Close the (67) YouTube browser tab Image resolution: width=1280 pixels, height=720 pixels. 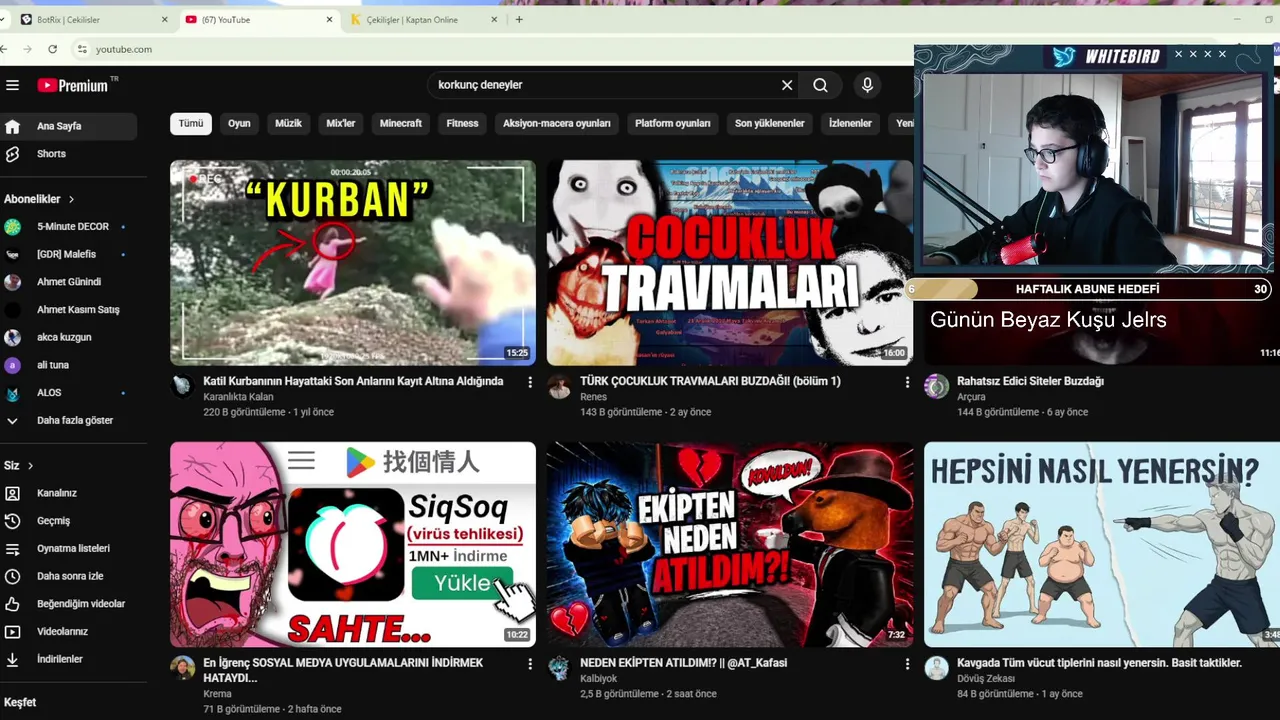[x=329, y=20]
